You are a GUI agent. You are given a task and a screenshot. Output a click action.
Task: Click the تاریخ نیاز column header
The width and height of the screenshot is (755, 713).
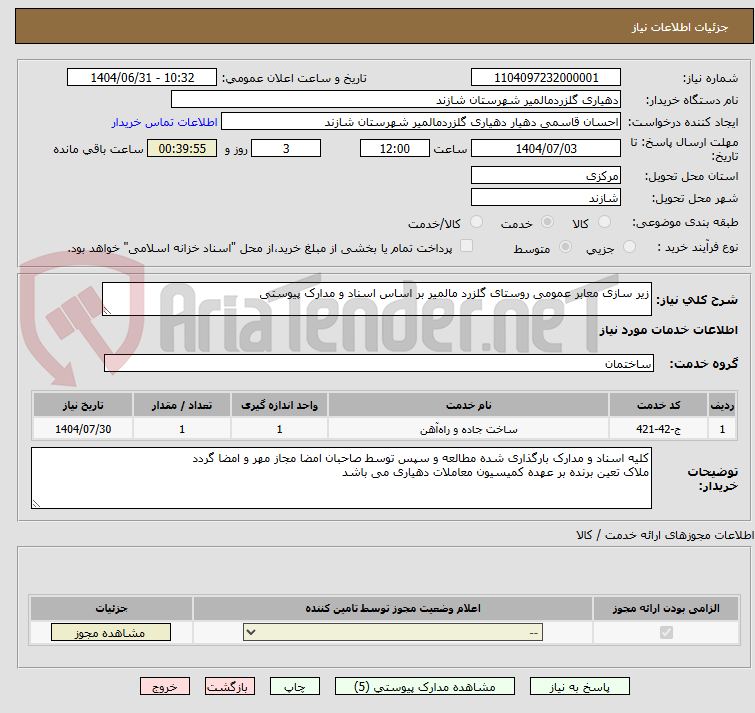83,405
